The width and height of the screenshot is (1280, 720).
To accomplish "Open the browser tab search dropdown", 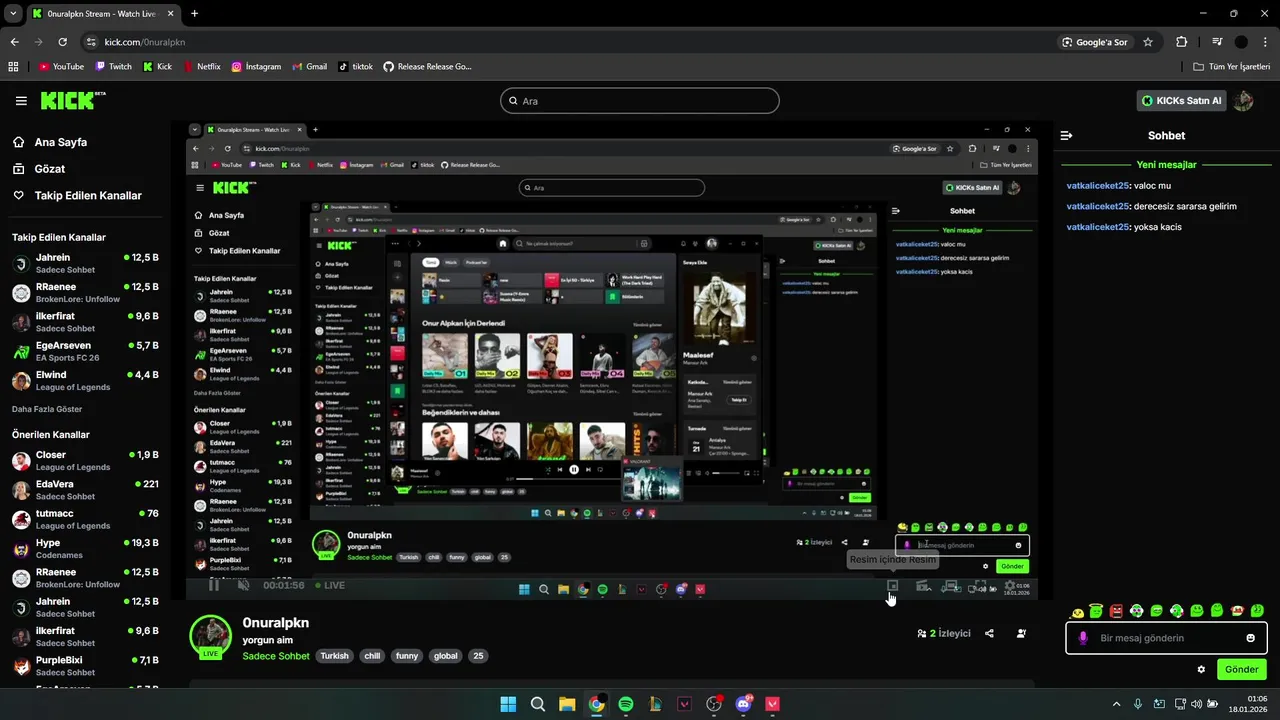I will click(13, 14).
